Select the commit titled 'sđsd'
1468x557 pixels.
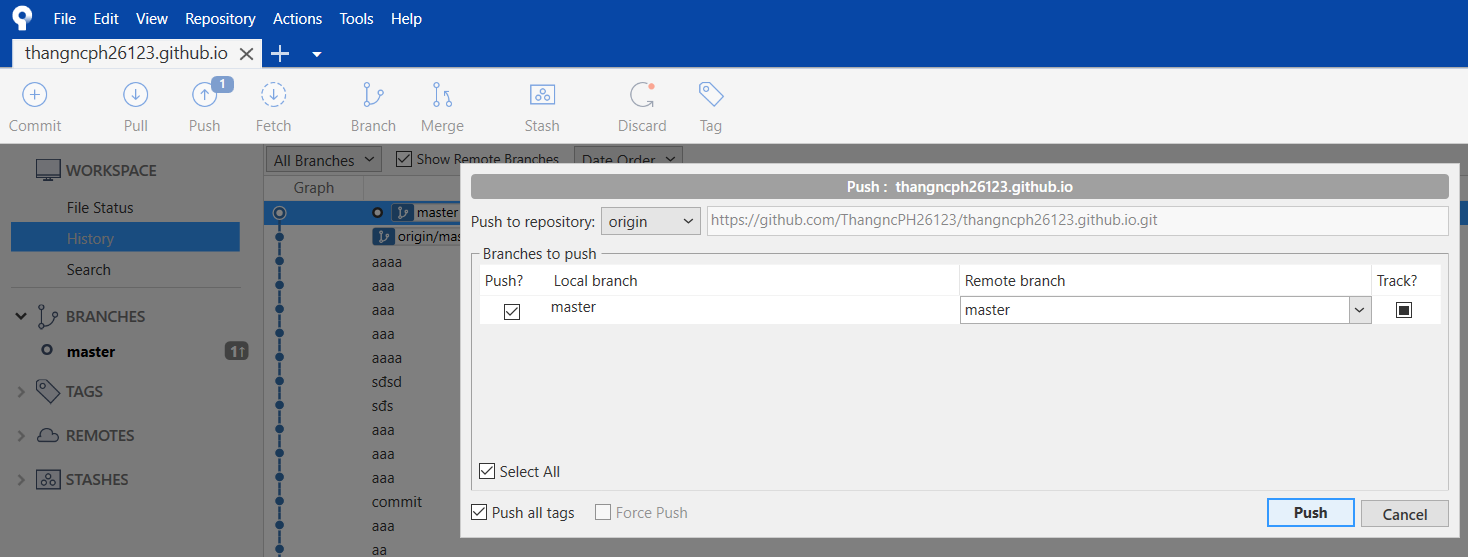(387, 381)
